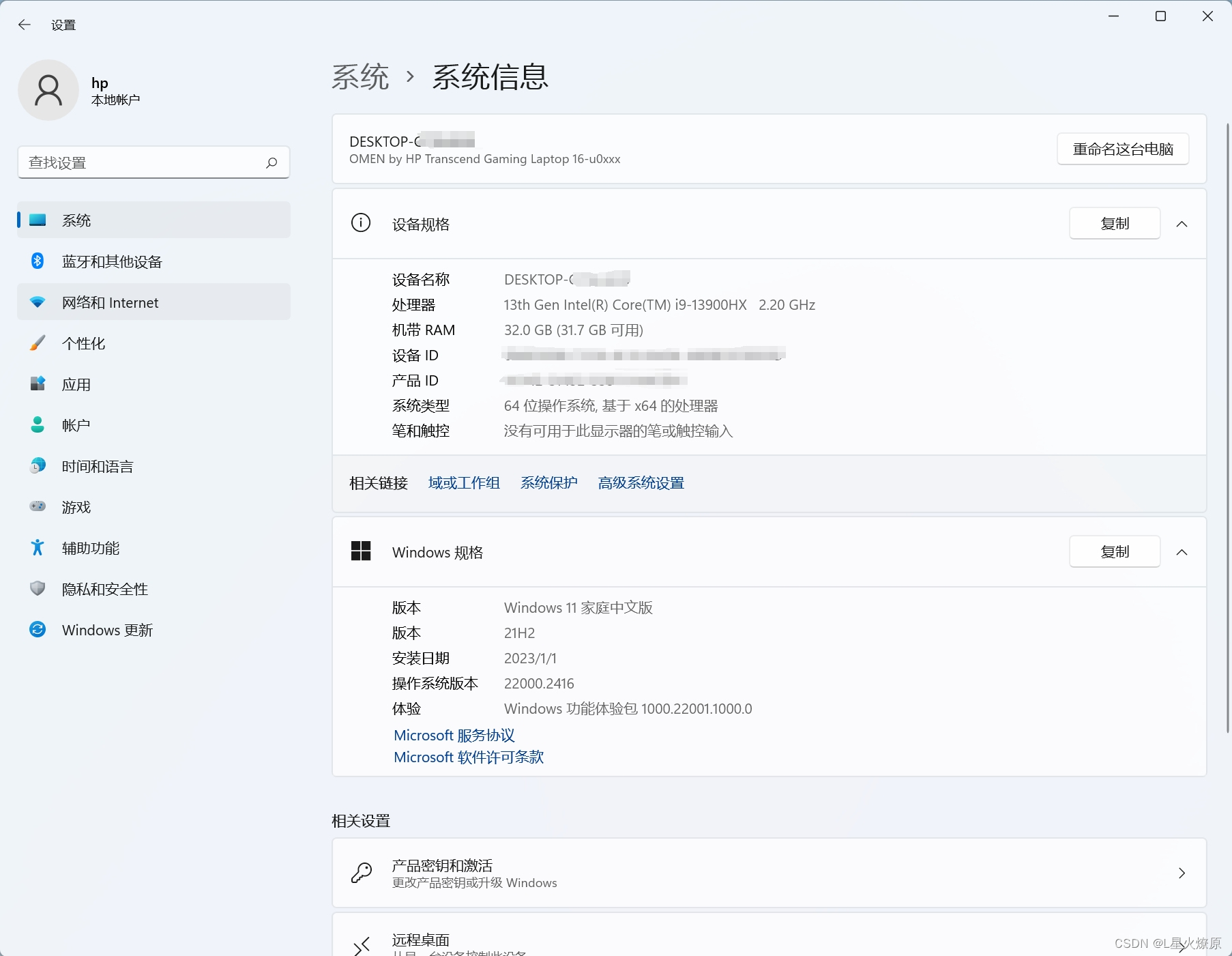Open 时间和语言 settings
The image size is (1232, 956).
[x=154, y=466]
